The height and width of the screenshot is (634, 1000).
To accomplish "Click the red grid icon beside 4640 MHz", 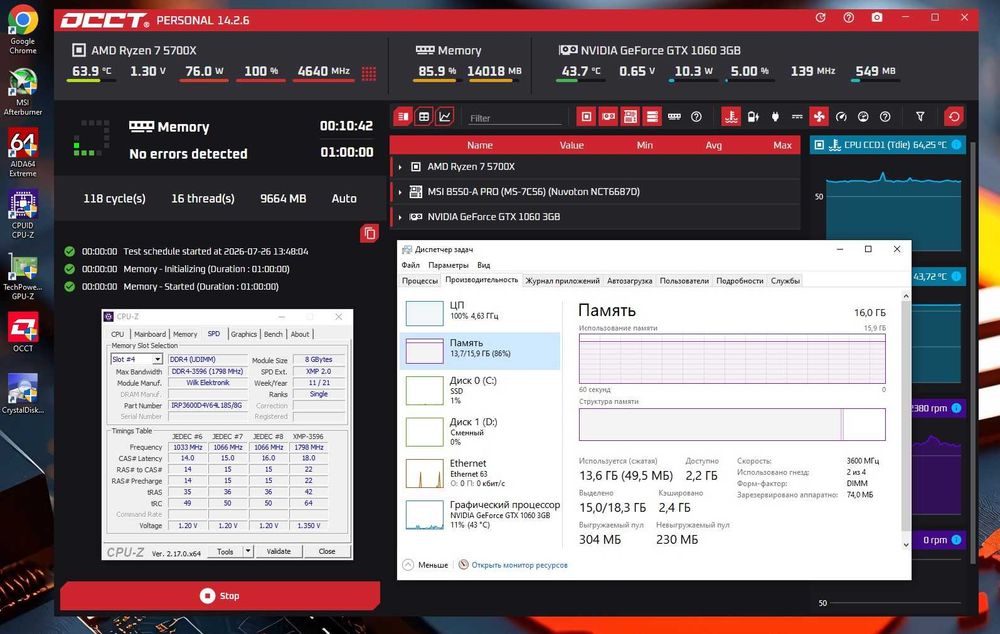I will tap(369, 73).
